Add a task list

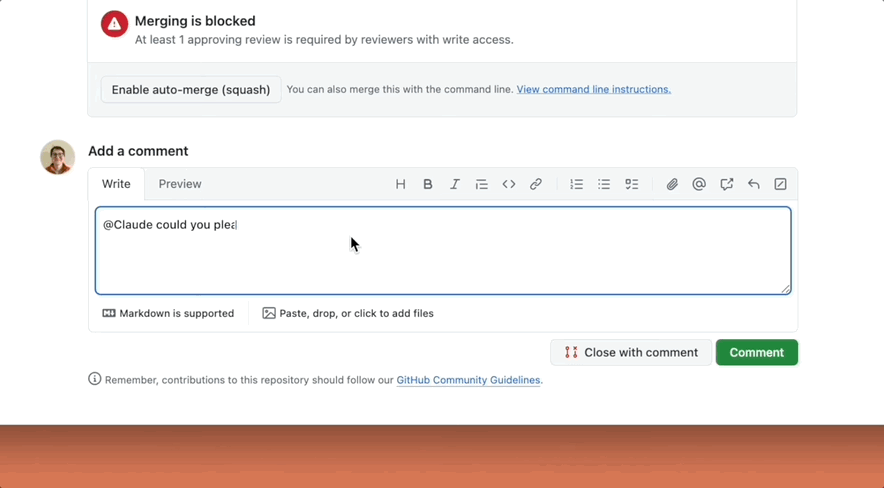[x=632, y=184]
